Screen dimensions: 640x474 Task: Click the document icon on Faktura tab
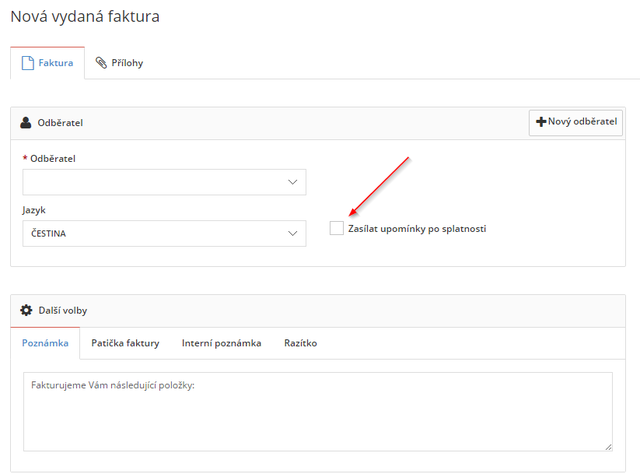(x=28, y=63)
